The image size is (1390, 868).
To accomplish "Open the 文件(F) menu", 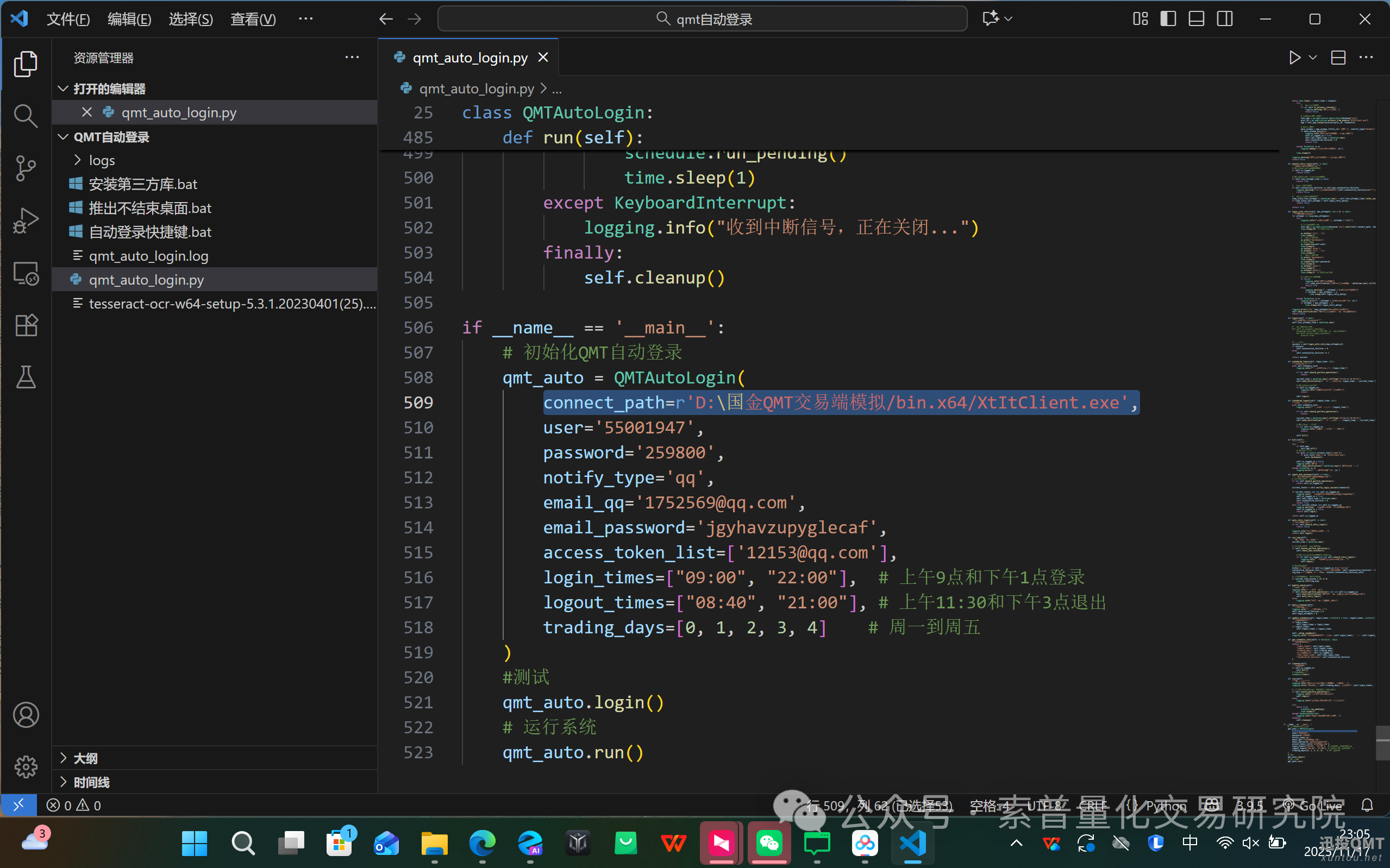I will tap(68, 19).
